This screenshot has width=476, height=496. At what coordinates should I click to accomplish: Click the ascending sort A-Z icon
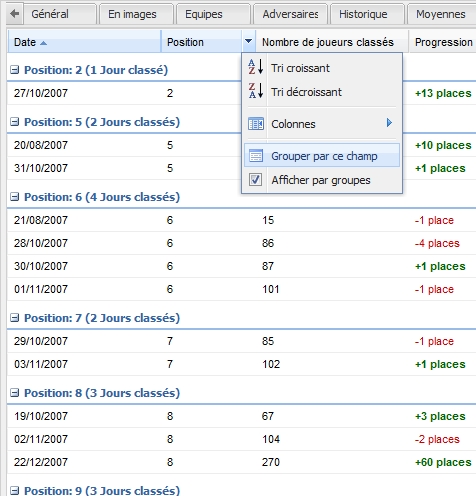pos(256,67)
